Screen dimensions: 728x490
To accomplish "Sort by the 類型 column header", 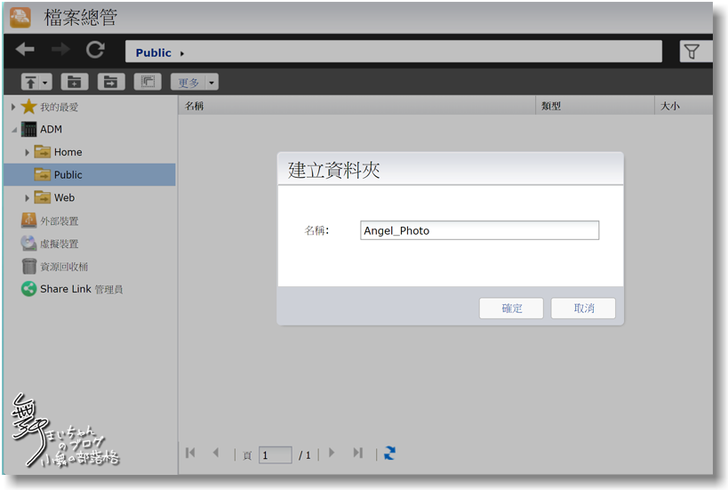I will click(x=552, y=105).
